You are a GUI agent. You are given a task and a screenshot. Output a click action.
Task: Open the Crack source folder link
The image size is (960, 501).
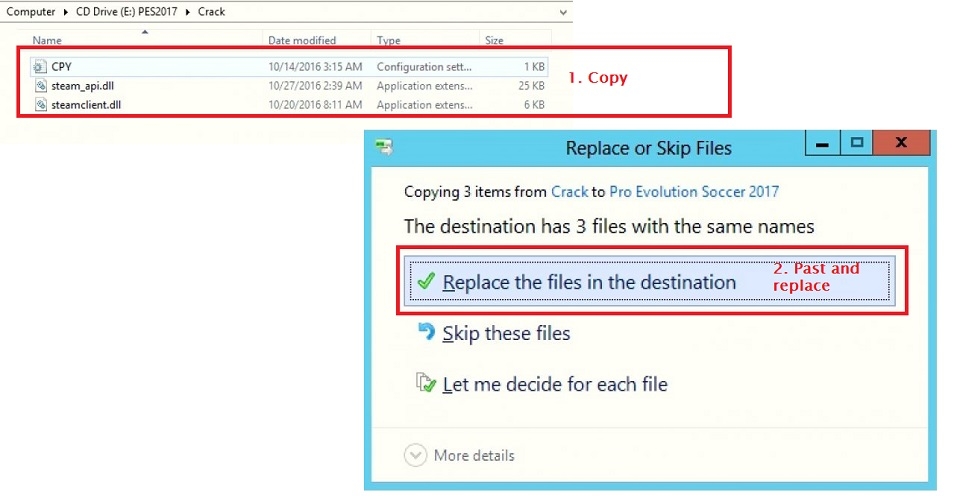point(569,192)
